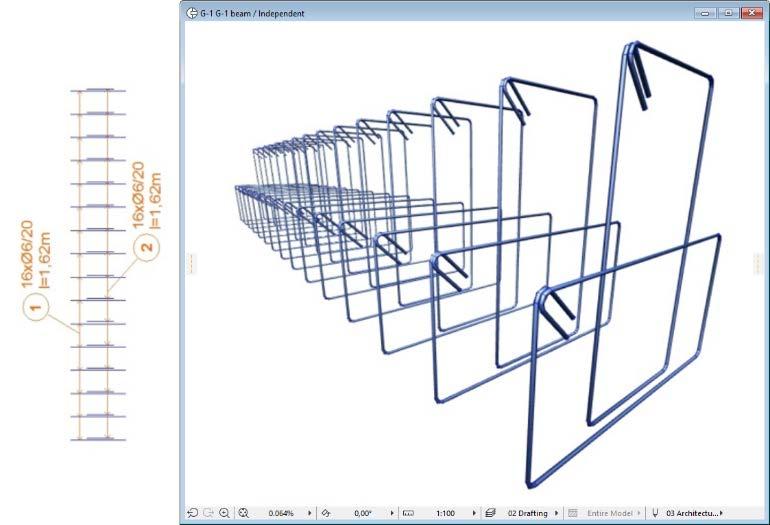Screen dimensions: 770x525
Task: Click the 16xØ6/20 label of marker 1
Action: click(x=27, y=254)
